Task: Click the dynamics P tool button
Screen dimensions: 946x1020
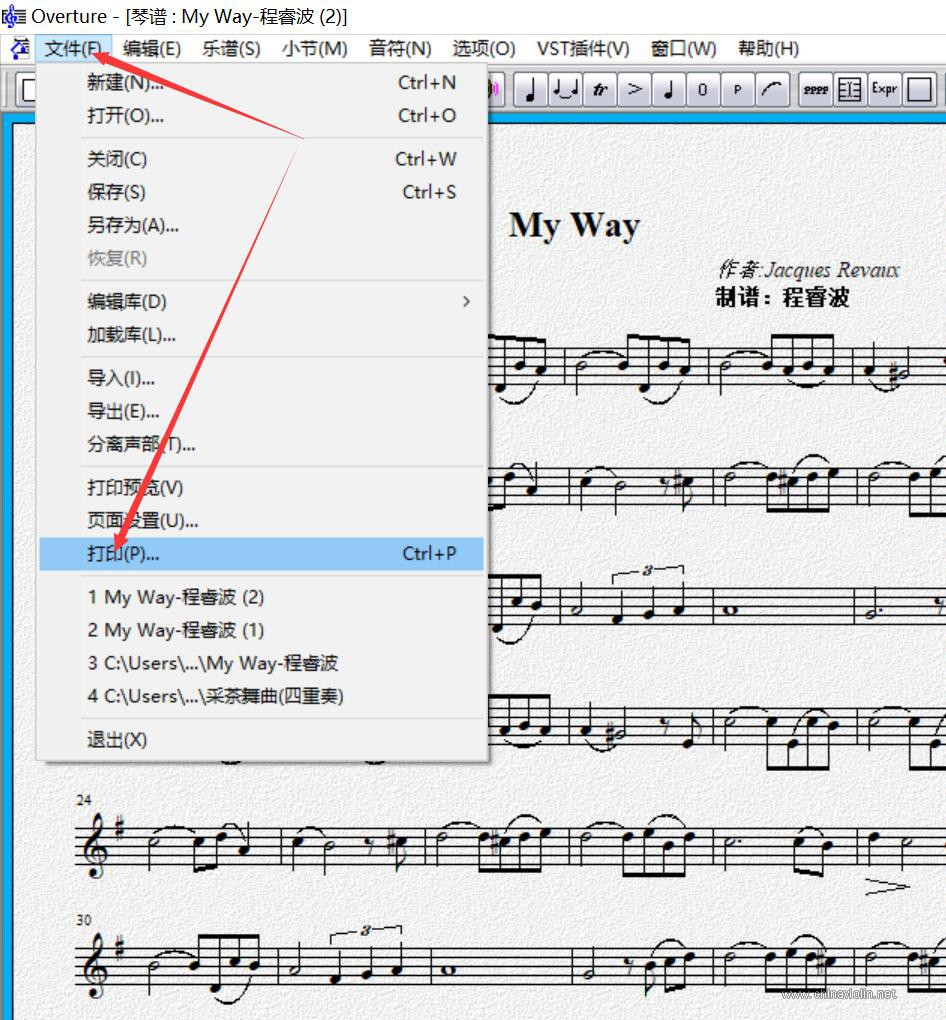Action: point(737,89)
